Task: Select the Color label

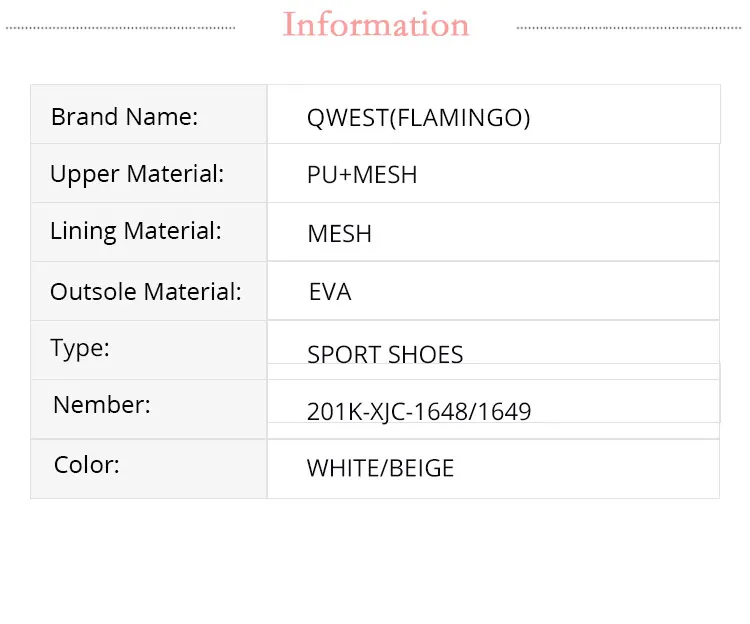Action: [87, 465]
